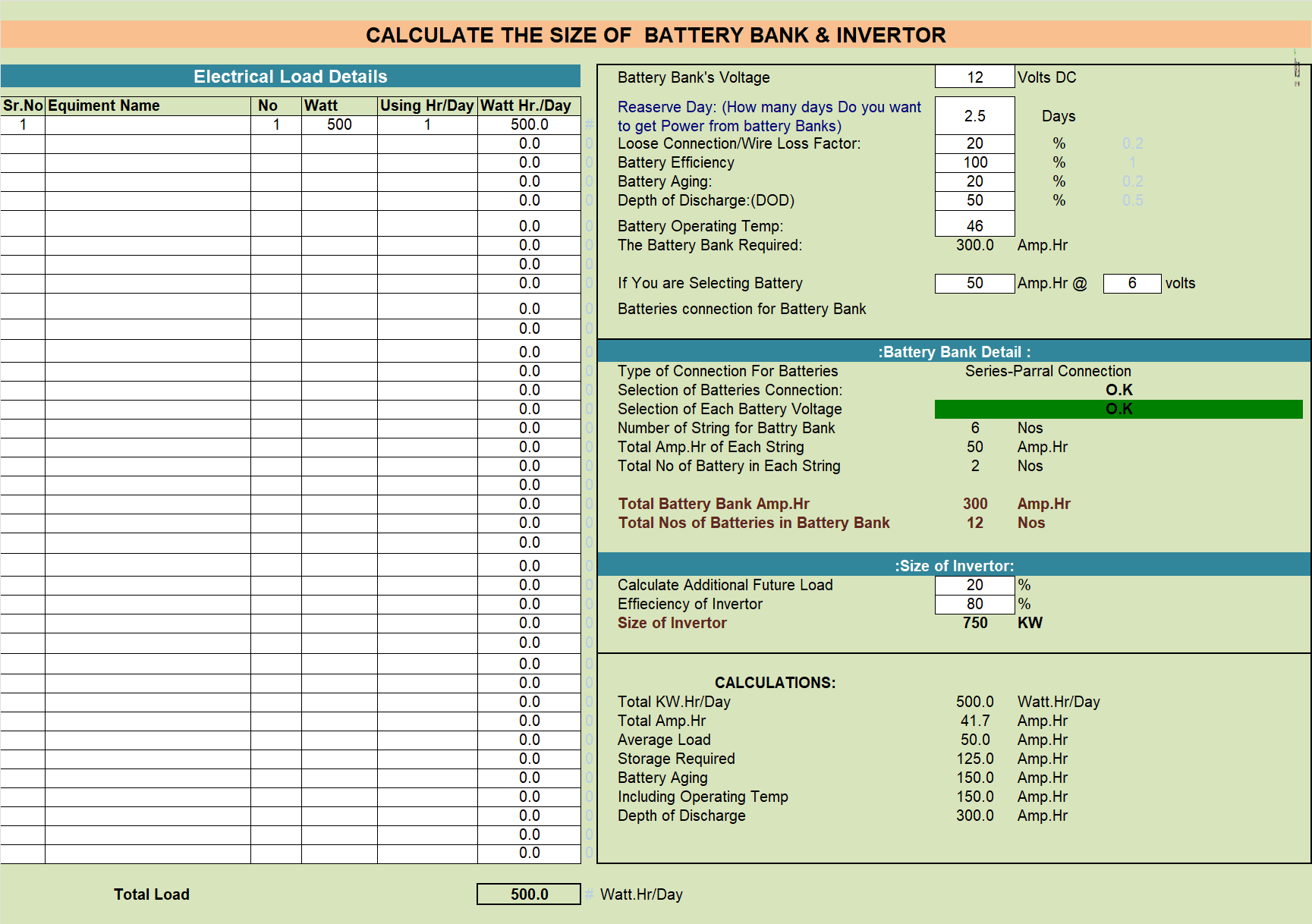The width and height of the screenshot is (1312, 924).
Task: Select the Battery Aging percent input showing 20
Action: [x=974, y=182]
